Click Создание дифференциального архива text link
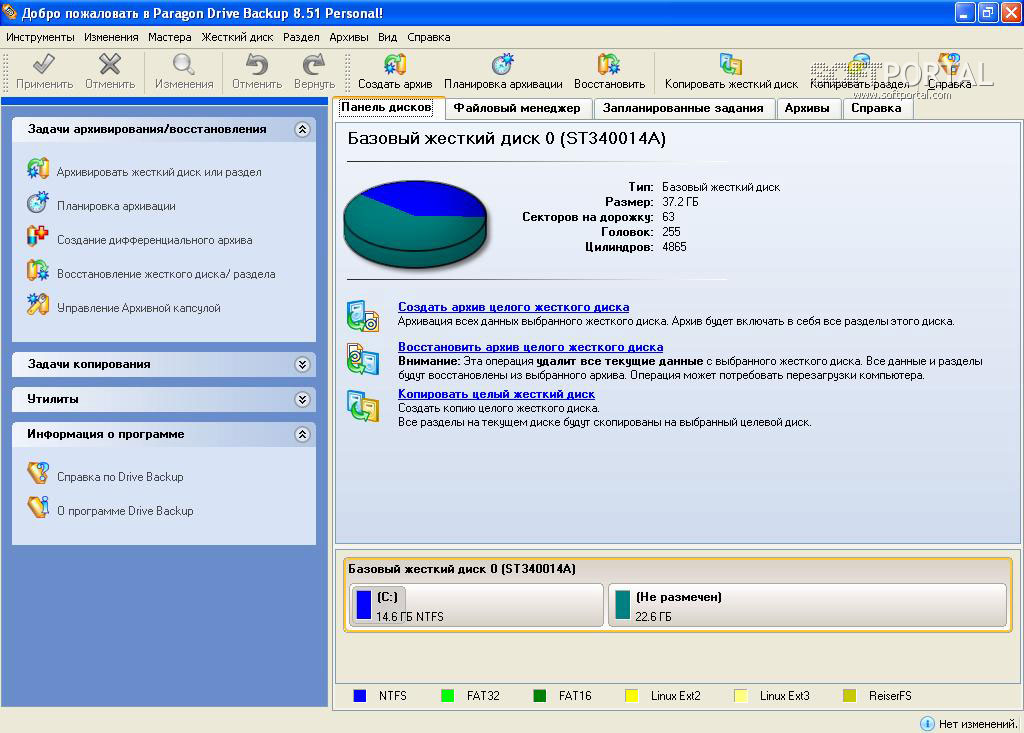This screenshot has width=1024, height=733. [x=155, y=240]
